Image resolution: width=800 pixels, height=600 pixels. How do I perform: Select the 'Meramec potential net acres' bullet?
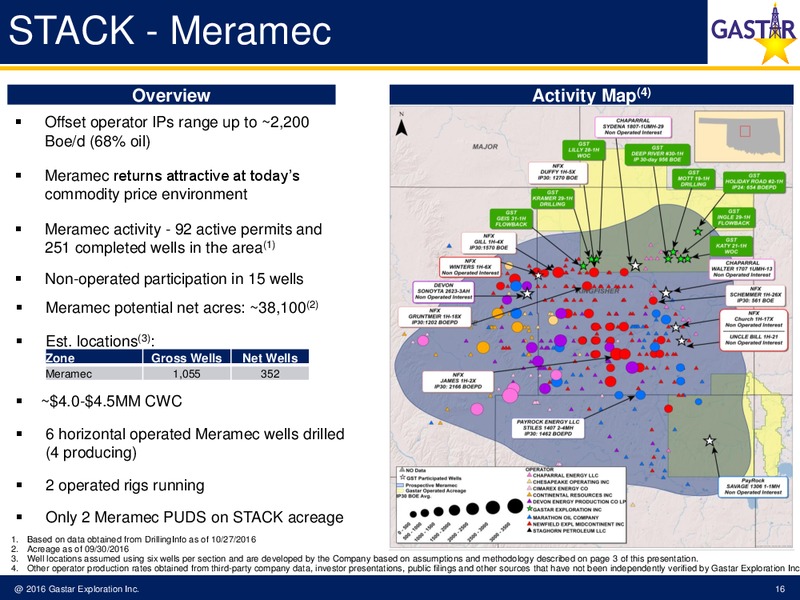pos(182,307)
